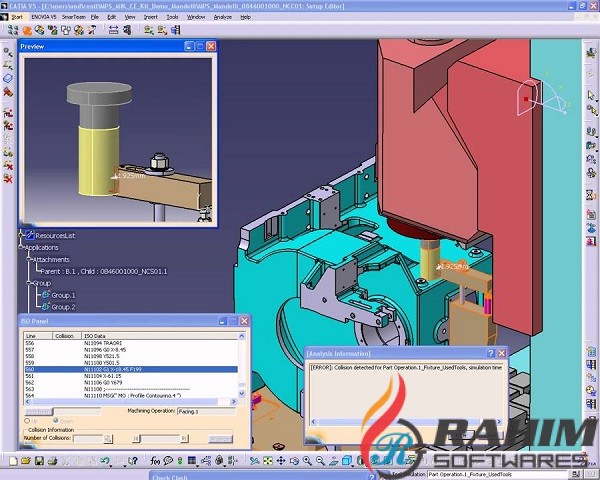Select the Pan four-arrow icon
Image resolution: width=600 pixels, height=480 pixels.
tap(280, 460)
